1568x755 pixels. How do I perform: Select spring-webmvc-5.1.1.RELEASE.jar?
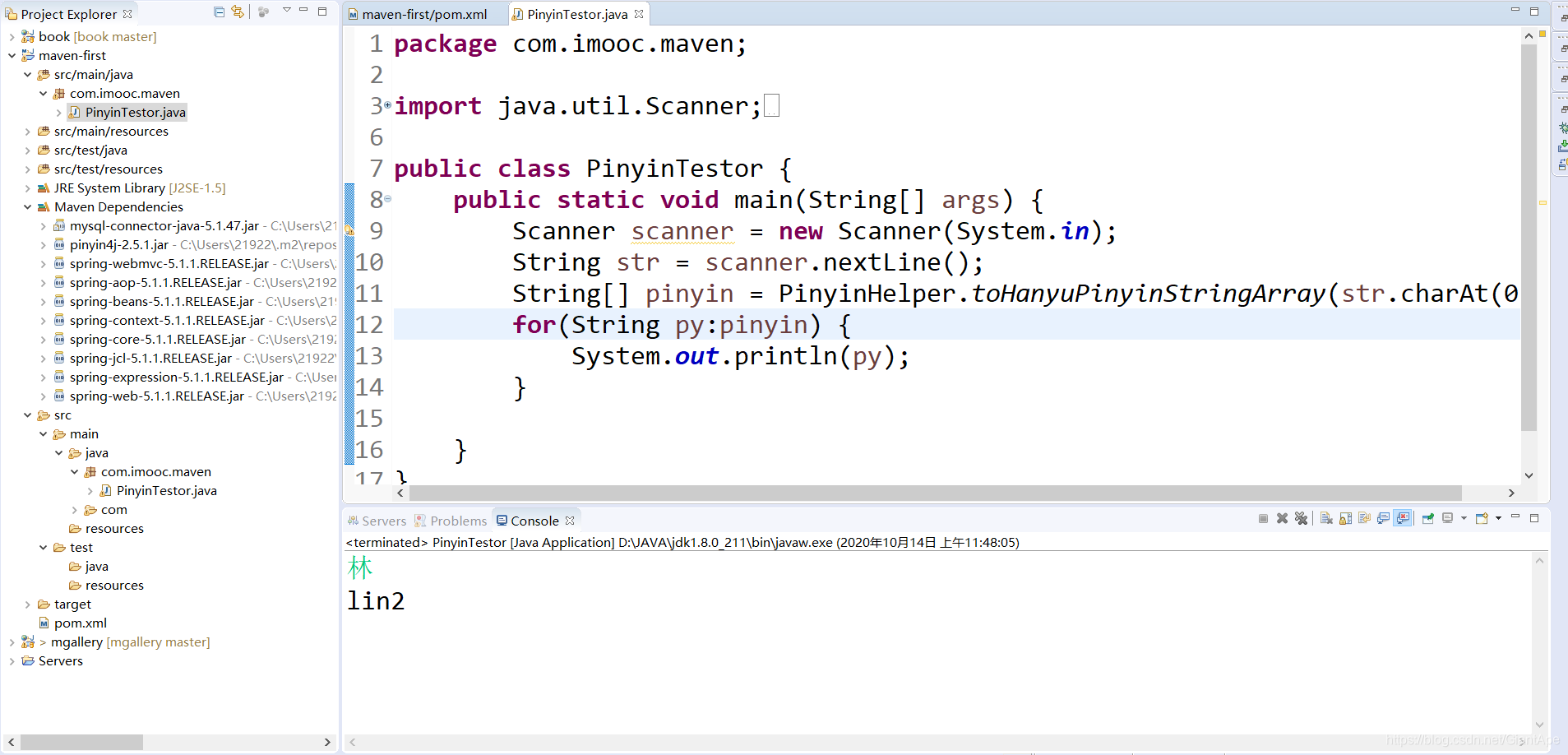(169, 263)
